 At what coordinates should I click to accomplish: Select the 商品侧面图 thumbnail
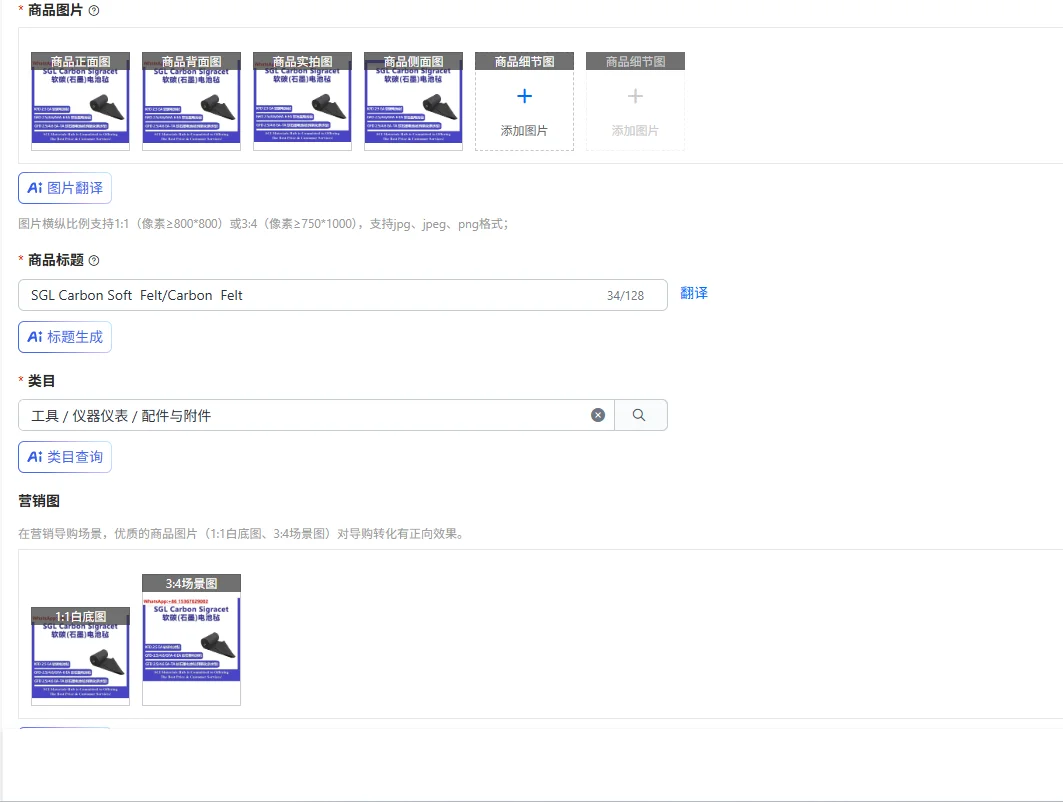pos(414,101)
